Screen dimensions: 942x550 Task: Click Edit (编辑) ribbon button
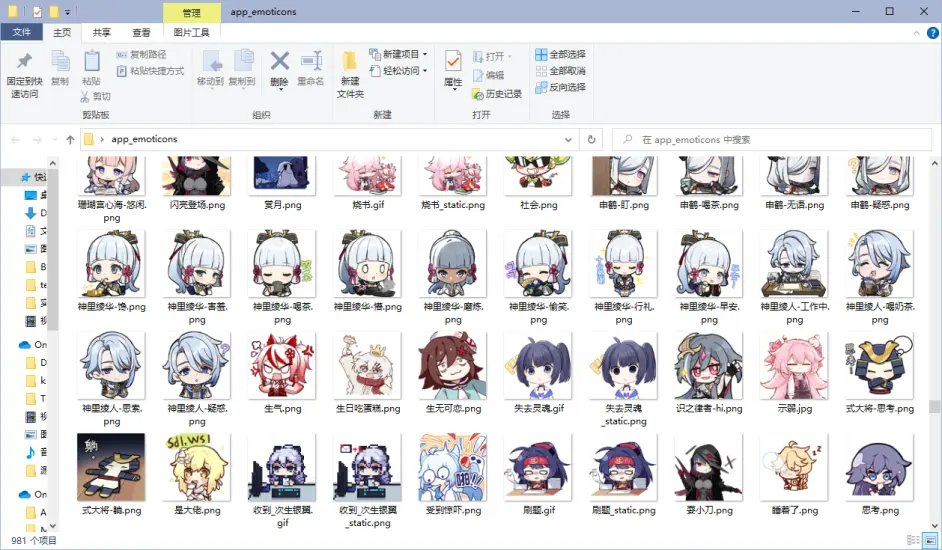tap(488, 75)
